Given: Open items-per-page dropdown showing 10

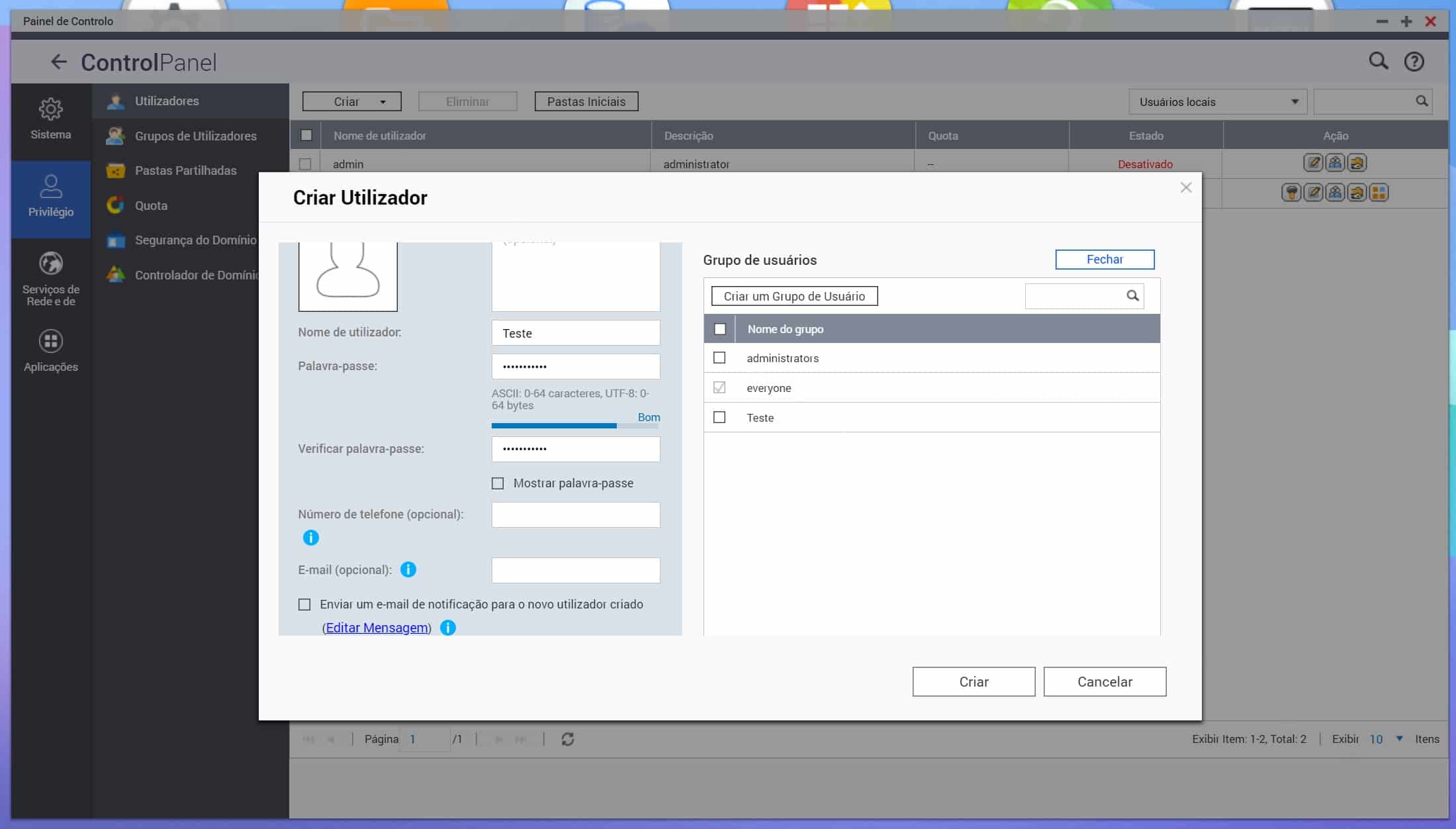Looking at the screenshot, I should pyautogui.click(x=1399, y=739).
